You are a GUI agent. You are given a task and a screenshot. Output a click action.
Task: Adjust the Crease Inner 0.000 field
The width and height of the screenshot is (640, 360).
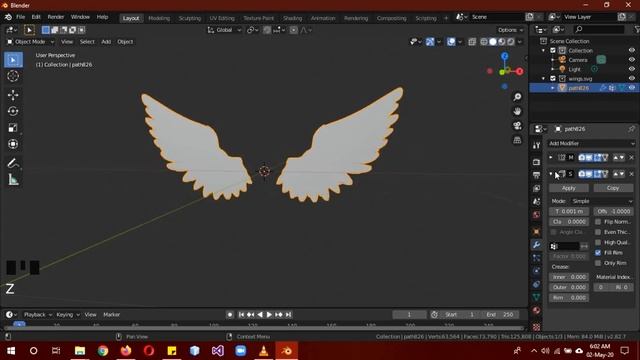coord(569,277)
